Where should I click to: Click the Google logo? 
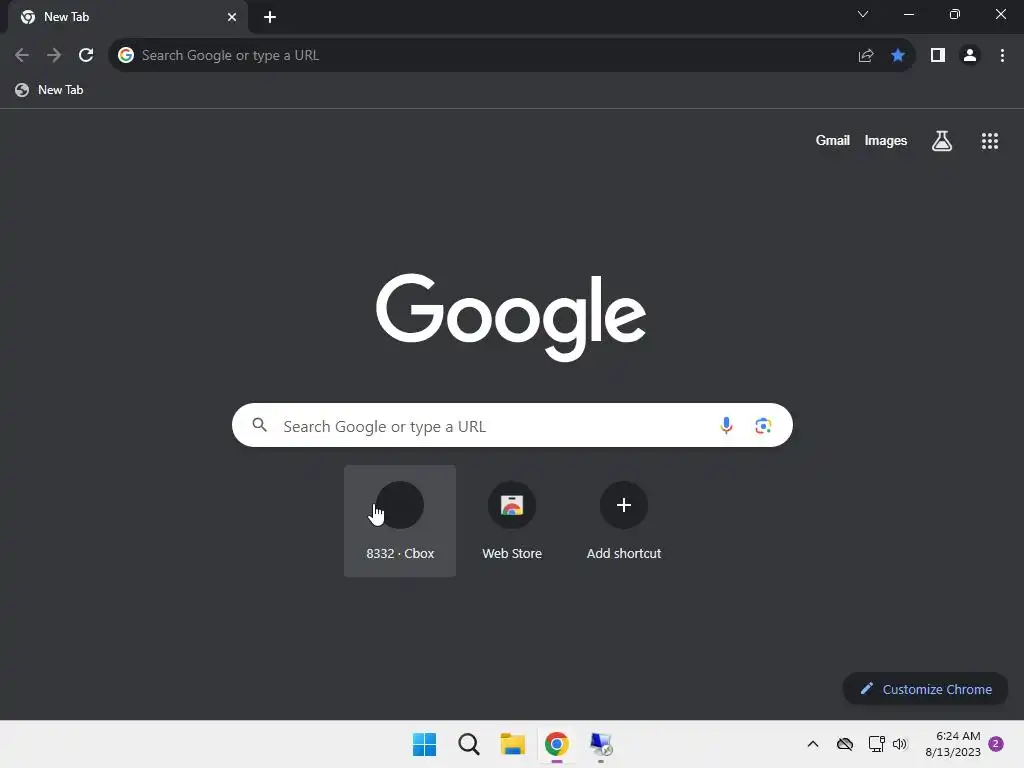511,317
